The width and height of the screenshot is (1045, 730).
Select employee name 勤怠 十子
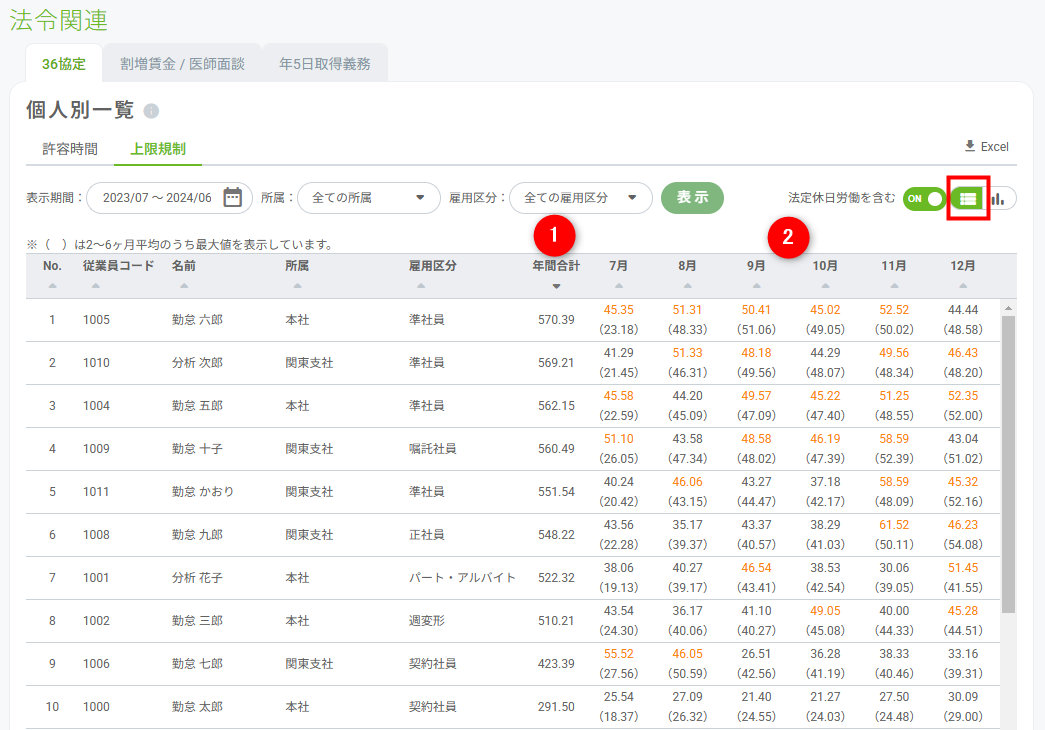click(197, 449)
